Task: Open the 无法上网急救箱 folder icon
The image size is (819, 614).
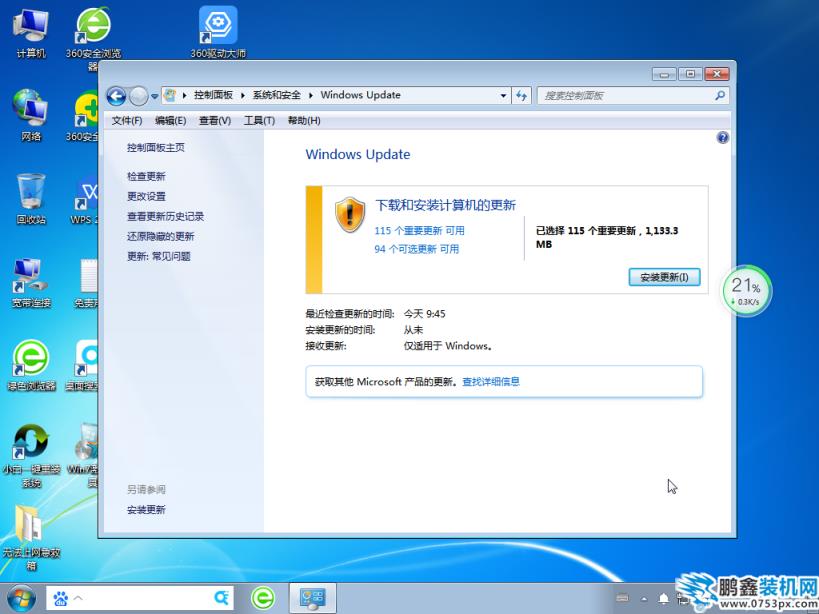Action: (31, 538)
